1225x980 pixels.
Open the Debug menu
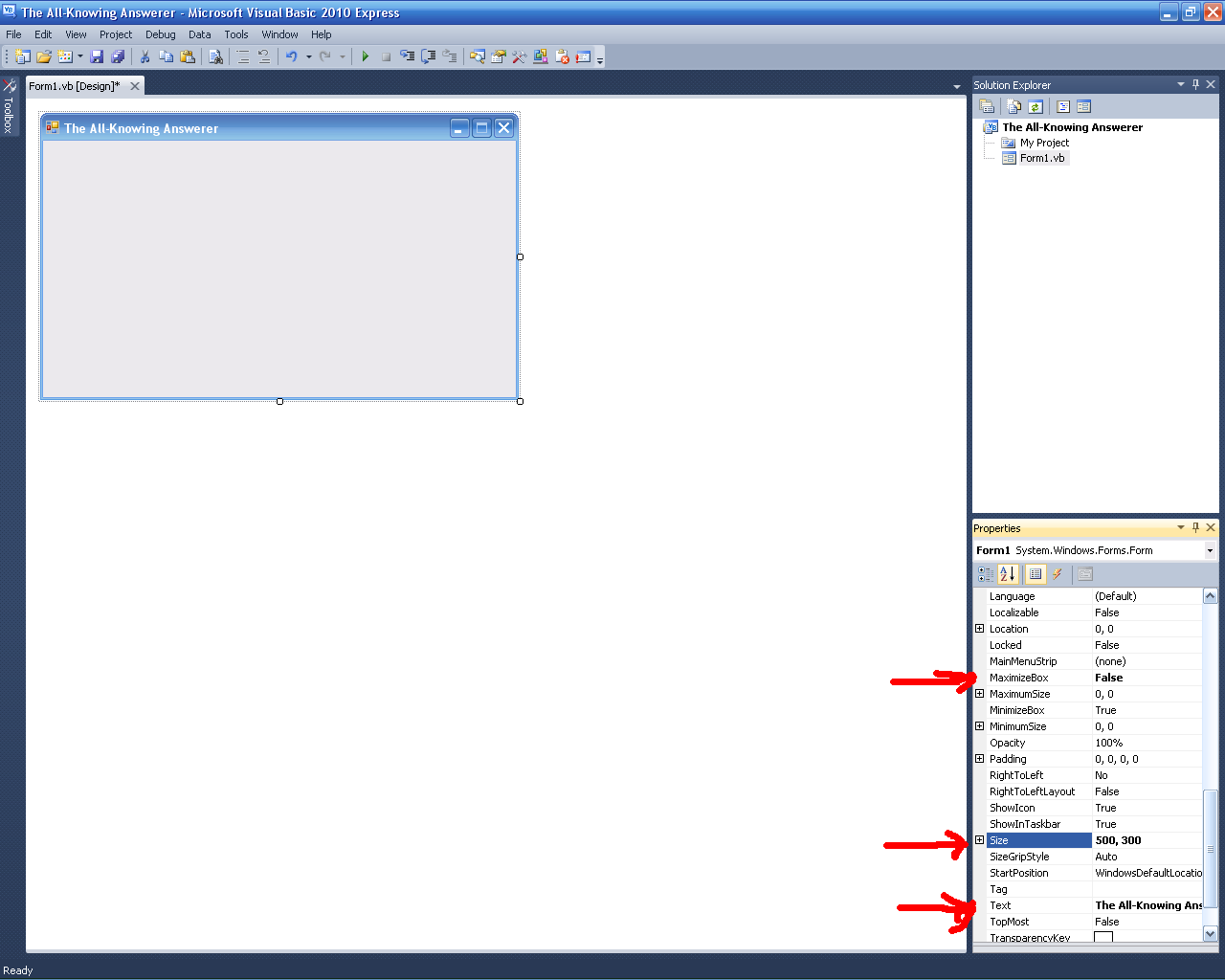tap(160, 34)
